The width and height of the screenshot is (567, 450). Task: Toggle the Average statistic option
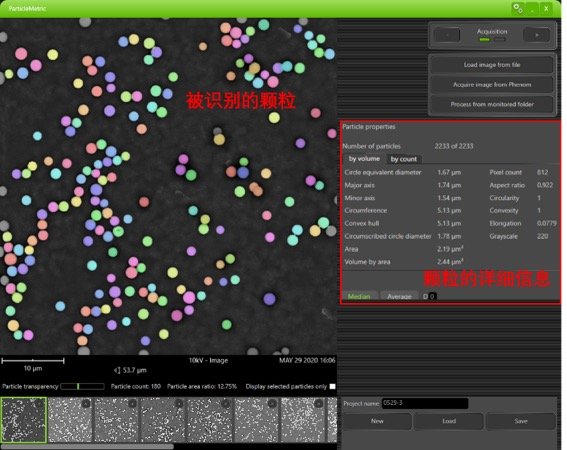399,296
